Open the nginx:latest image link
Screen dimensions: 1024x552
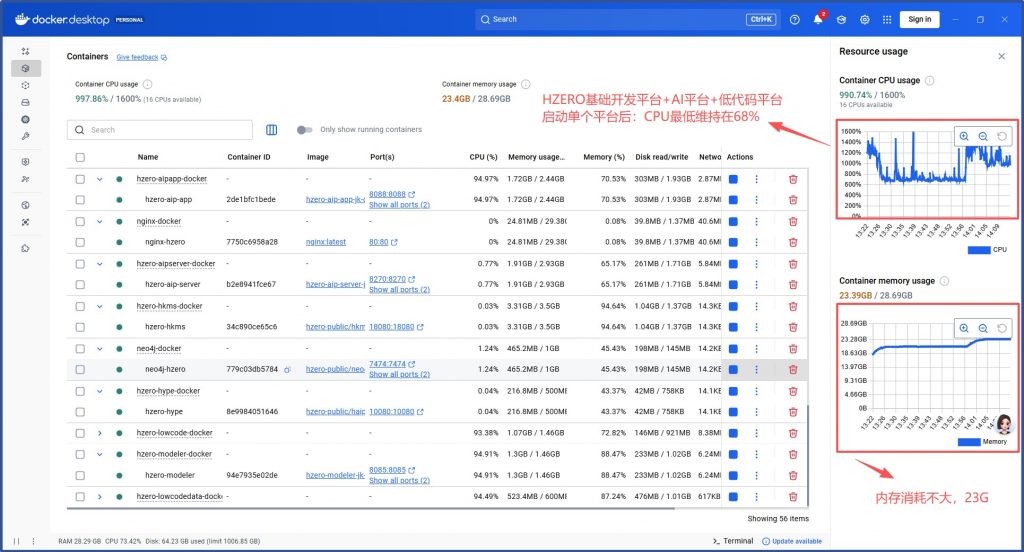click(325, 242)
